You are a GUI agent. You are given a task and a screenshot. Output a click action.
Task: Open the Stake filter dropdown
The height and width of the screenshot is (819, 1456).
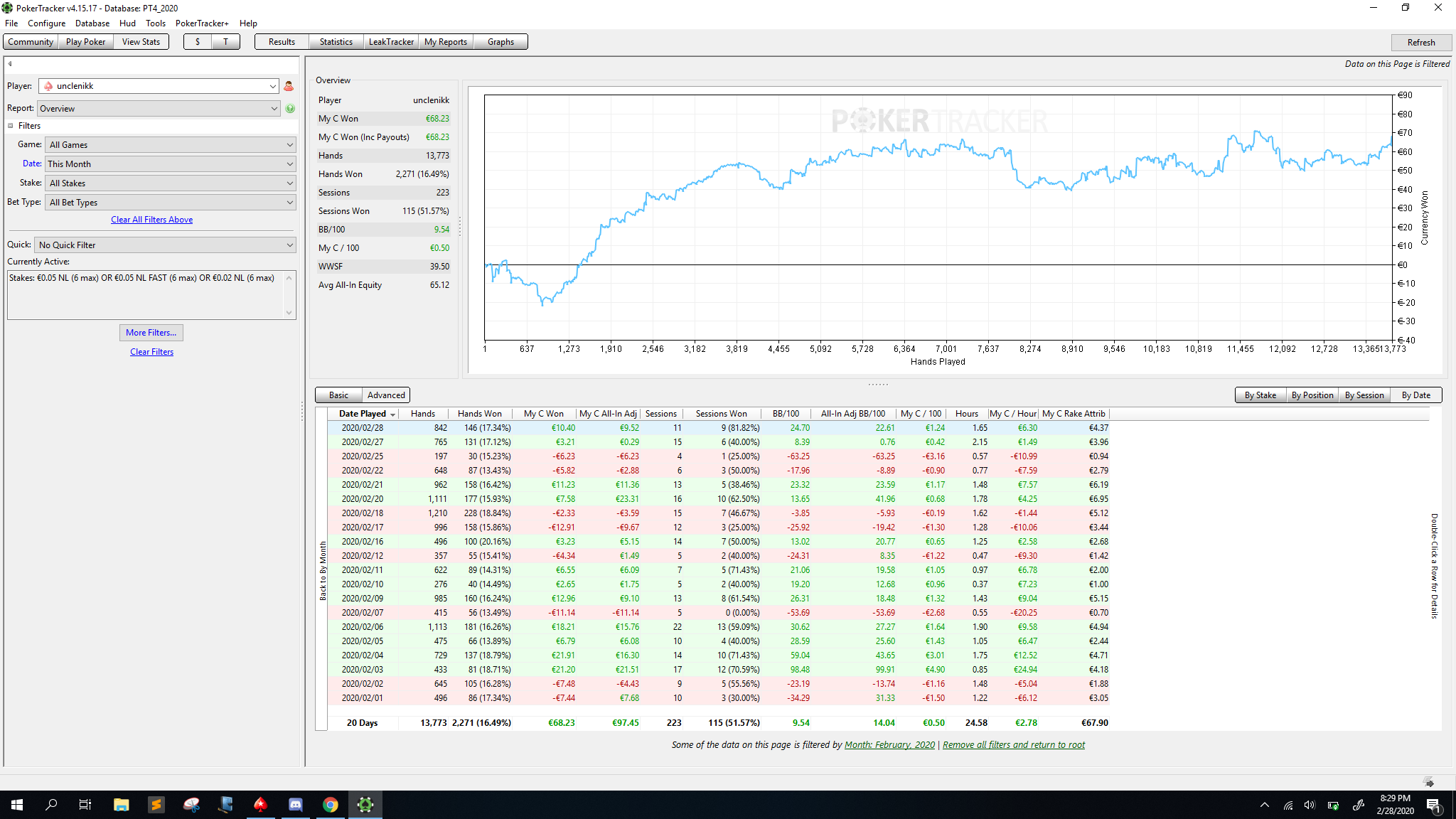coord(171,183)
